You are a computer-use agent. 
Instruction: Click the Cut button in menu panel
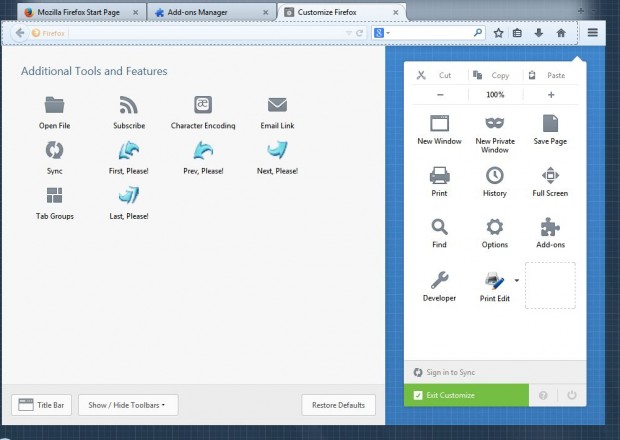440,75
